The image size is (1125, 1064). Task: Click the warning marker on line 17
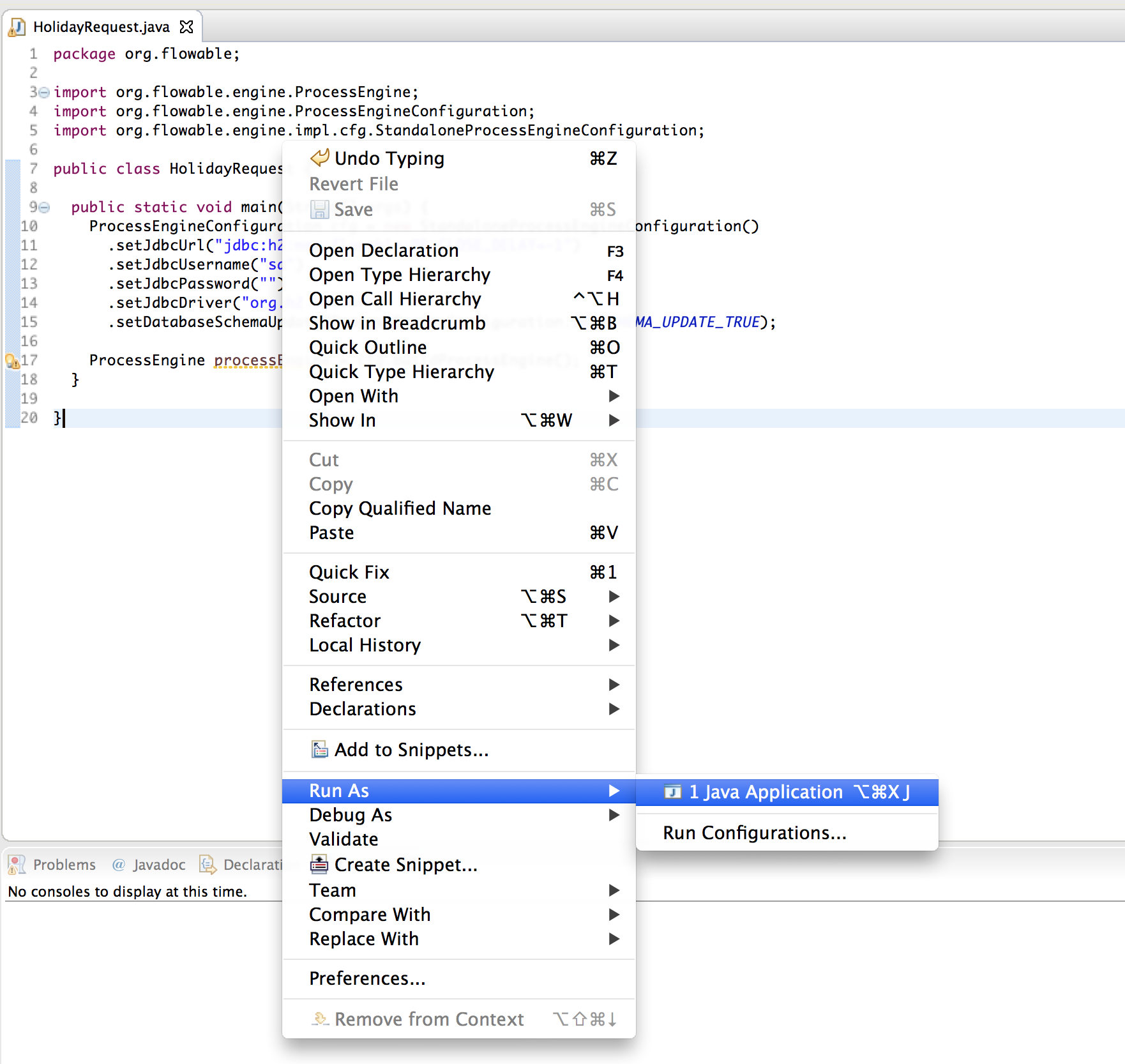pos(11,361)
